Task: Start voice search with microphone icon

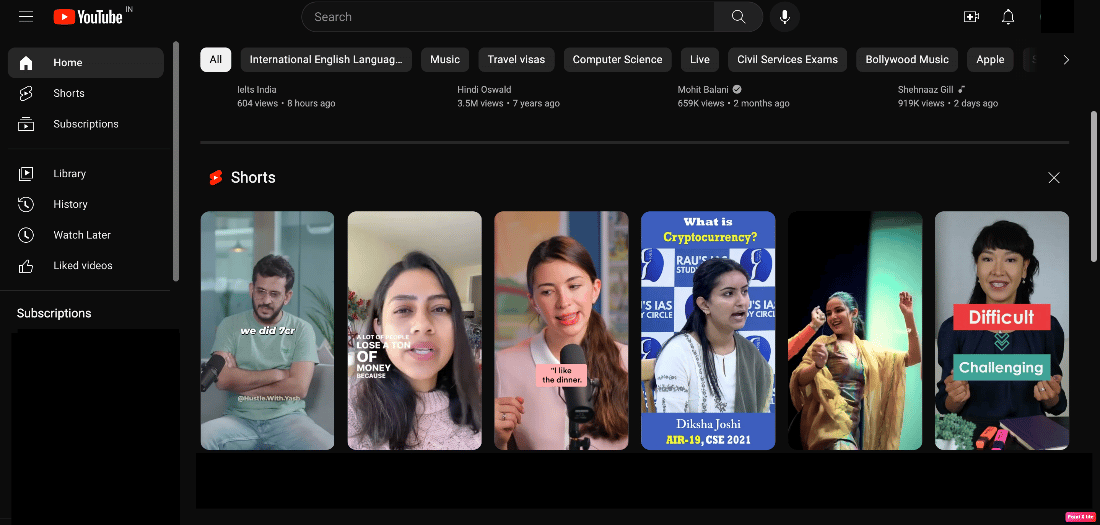Action: 784,17
